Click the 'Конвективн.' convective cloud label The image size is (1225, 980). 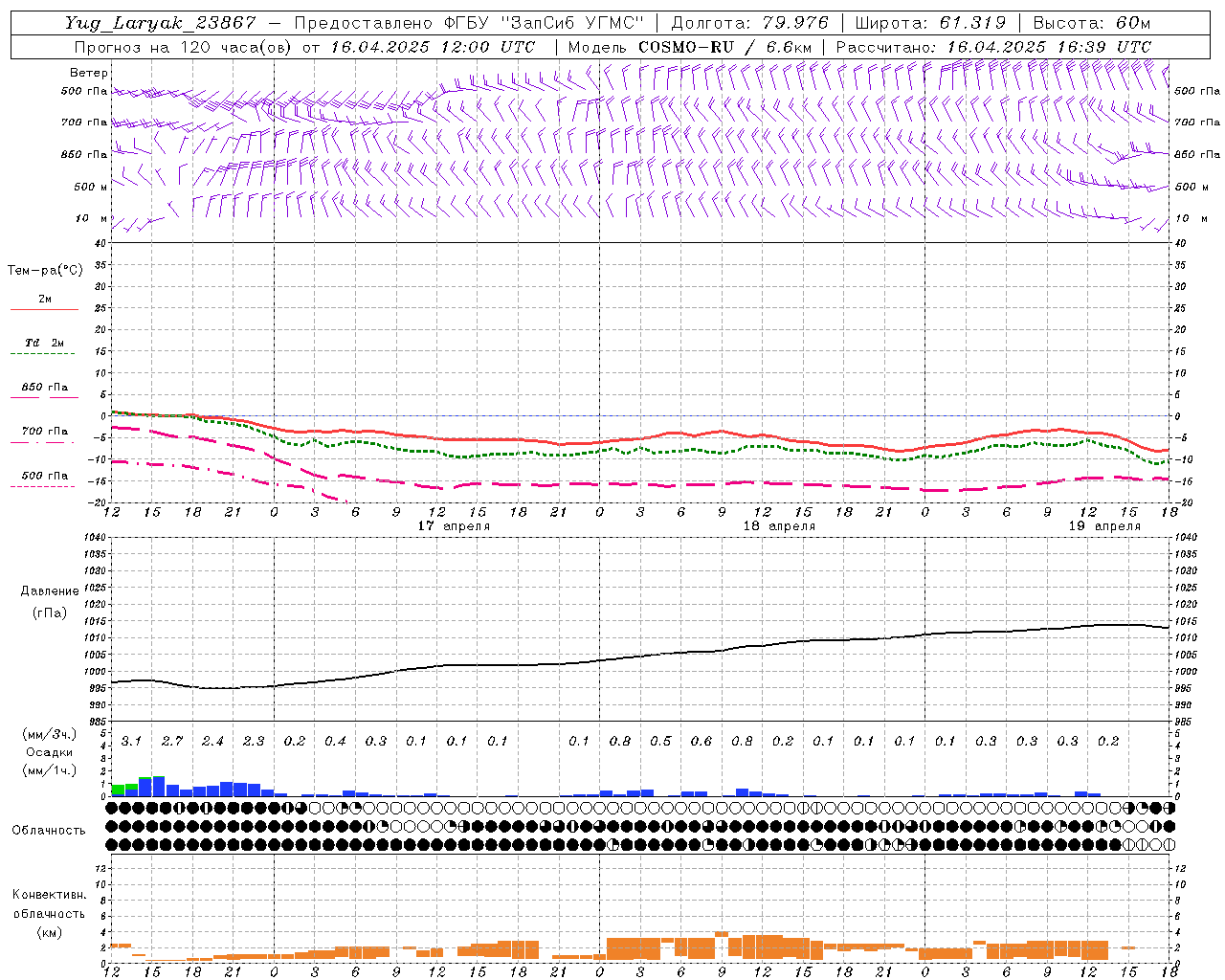(49, 895)
